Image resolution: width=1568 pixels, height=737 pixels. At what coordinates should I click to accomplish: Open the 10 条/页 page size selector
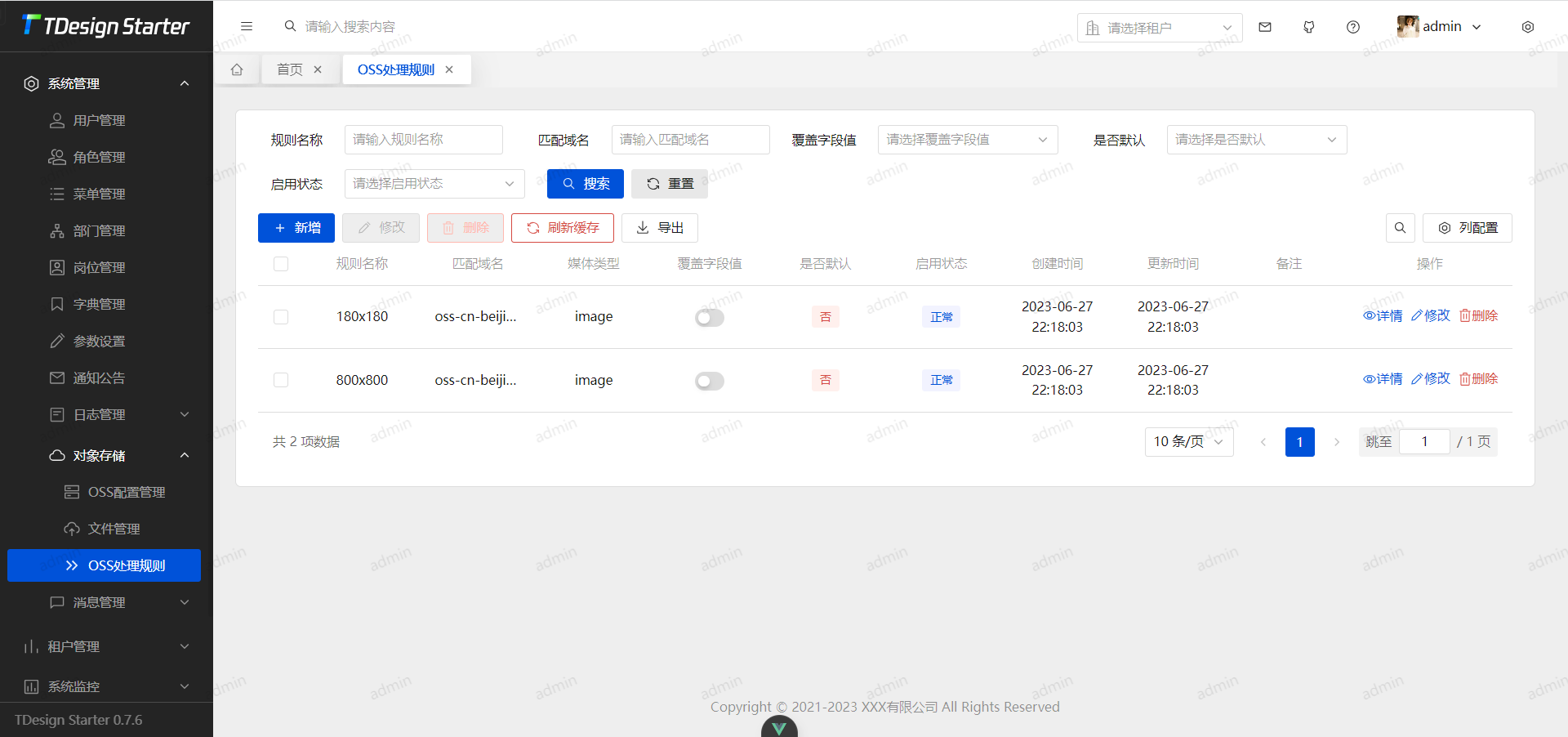point(1188,442)
